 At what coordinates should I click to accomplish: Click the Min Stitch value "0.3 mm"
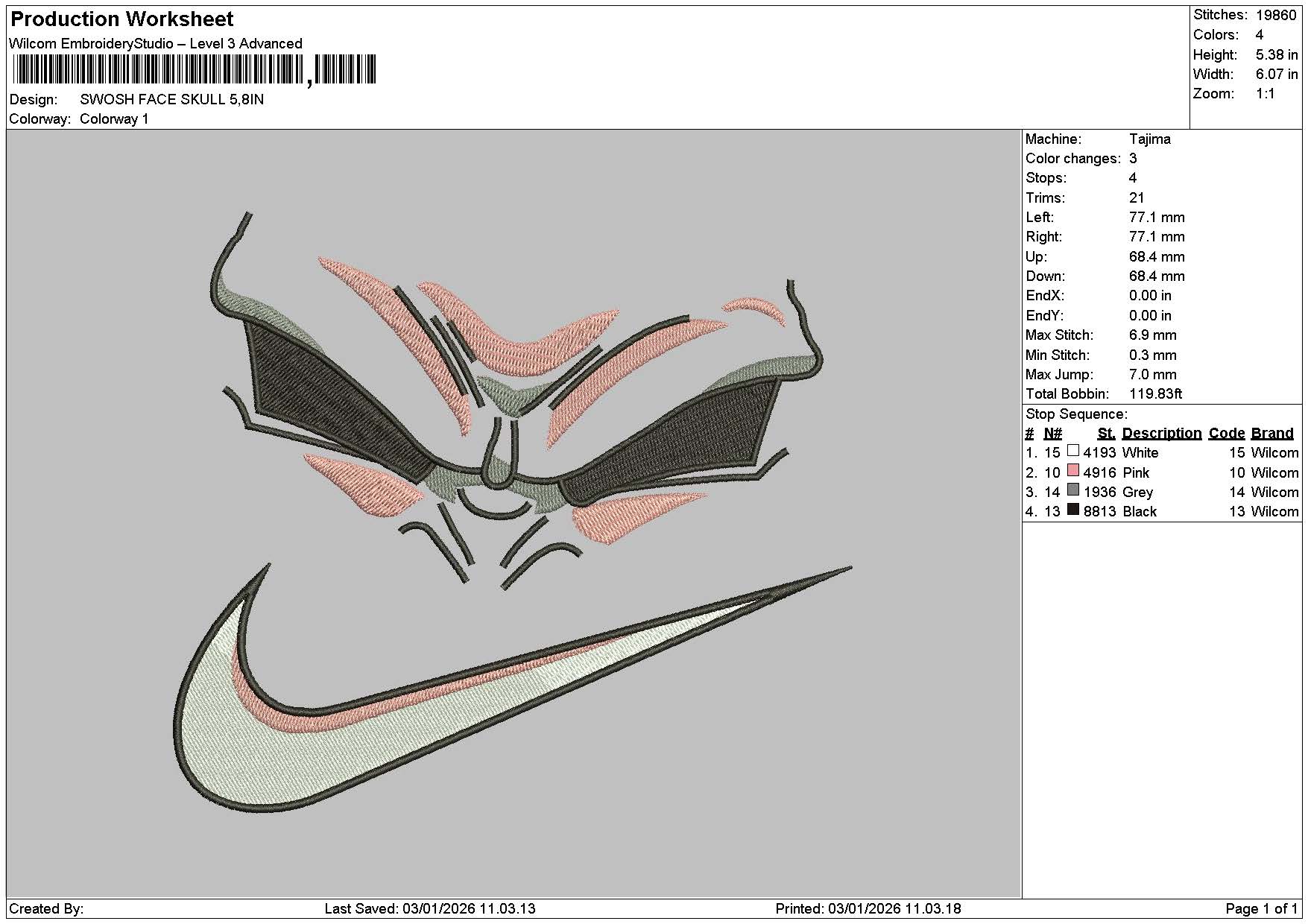coord(1153,355)
